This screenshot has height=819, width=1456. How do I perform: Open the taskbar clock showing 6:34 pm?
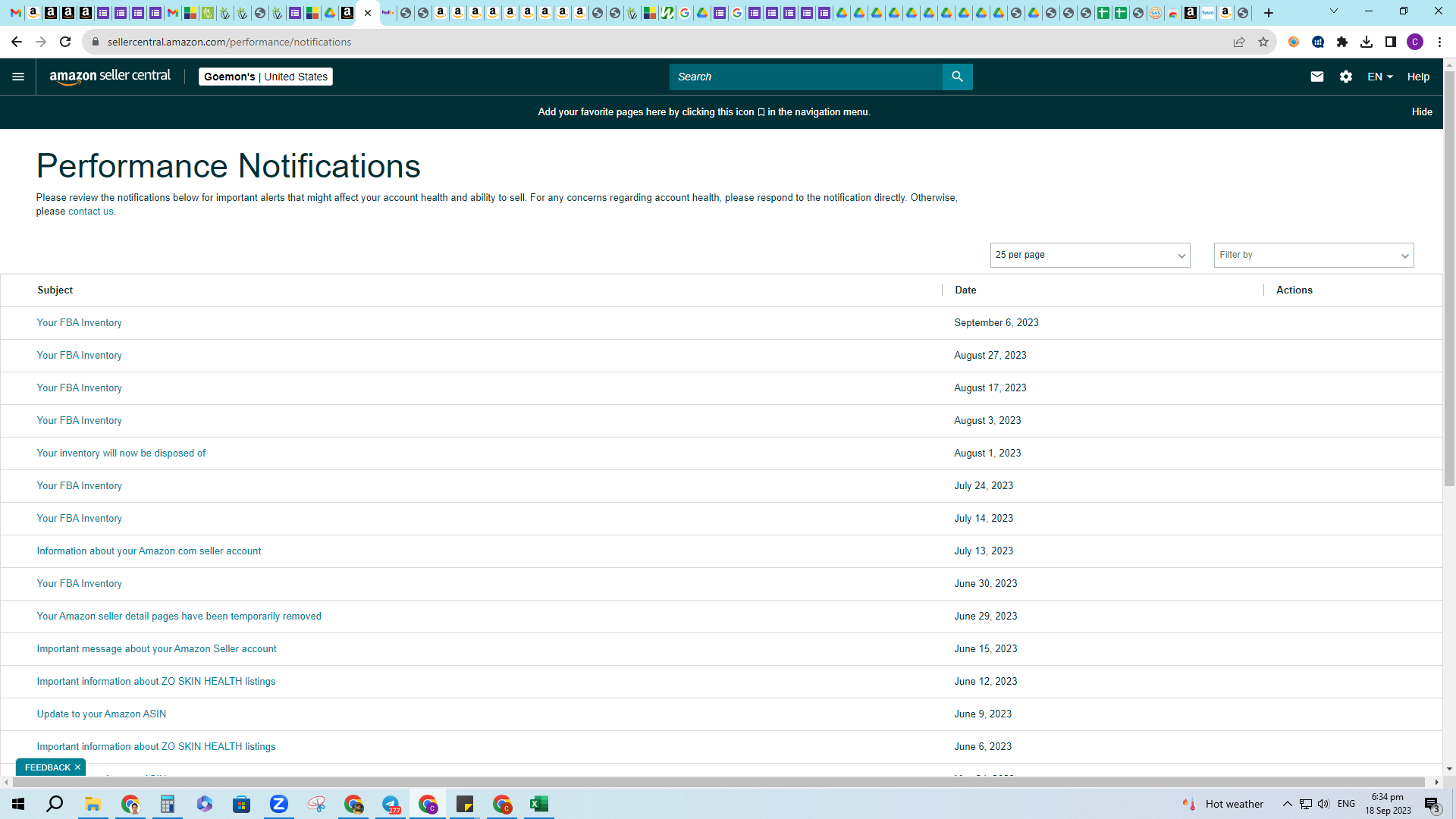click(x=1388, y=804)
